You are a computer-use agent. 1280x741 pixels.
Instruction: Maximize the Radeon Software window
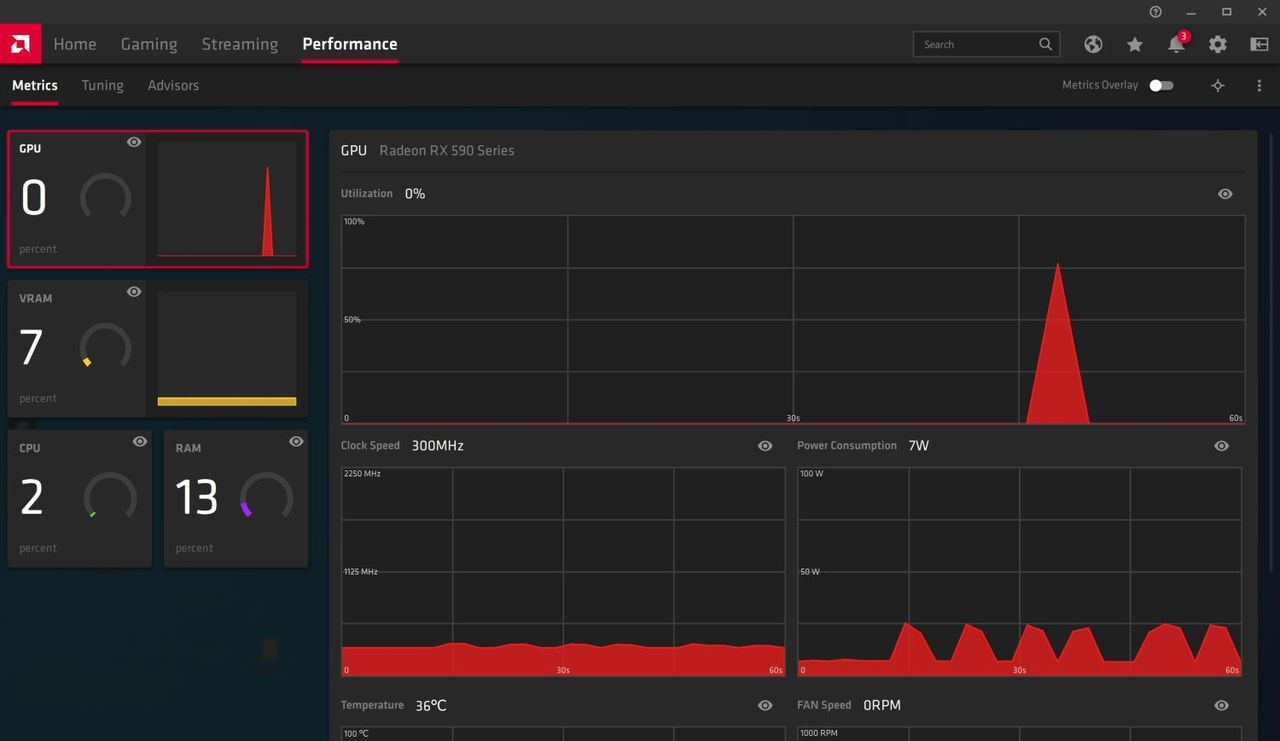[x=1227, y=12]
